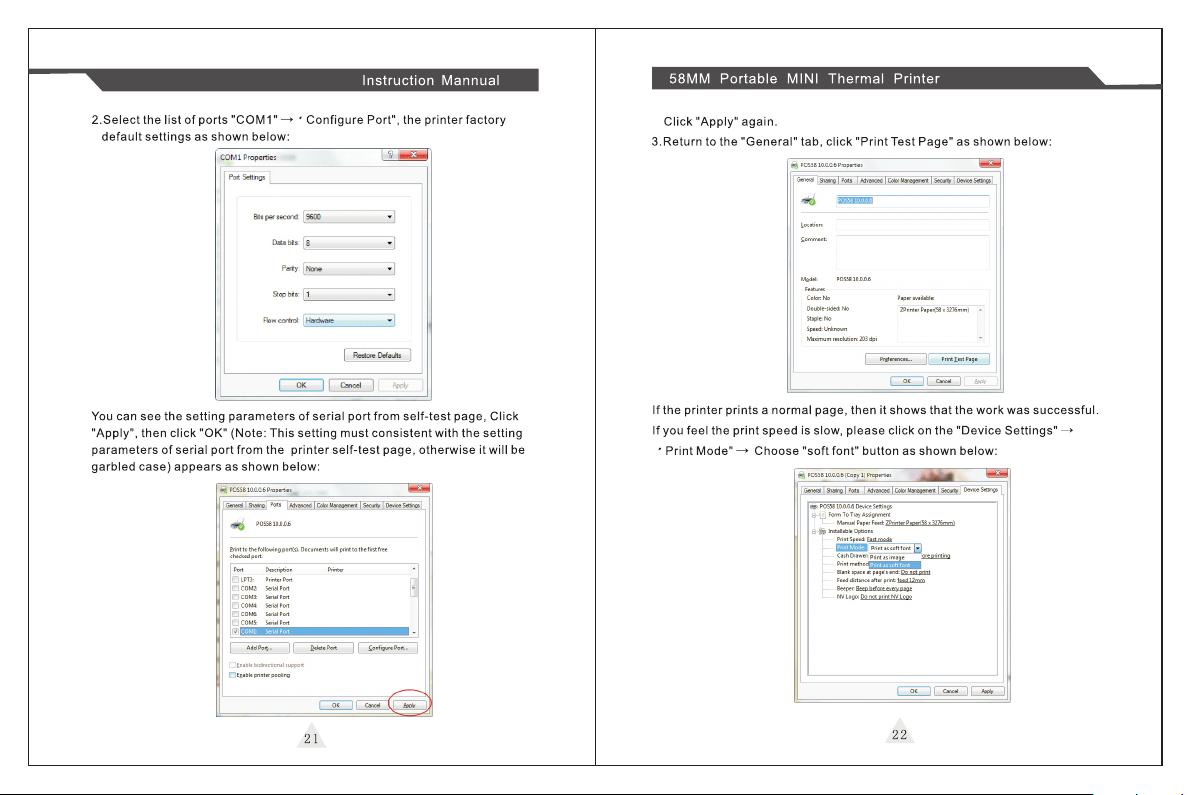
Task: Click Apply in the Ports dialog
Action: coord(409,705)
